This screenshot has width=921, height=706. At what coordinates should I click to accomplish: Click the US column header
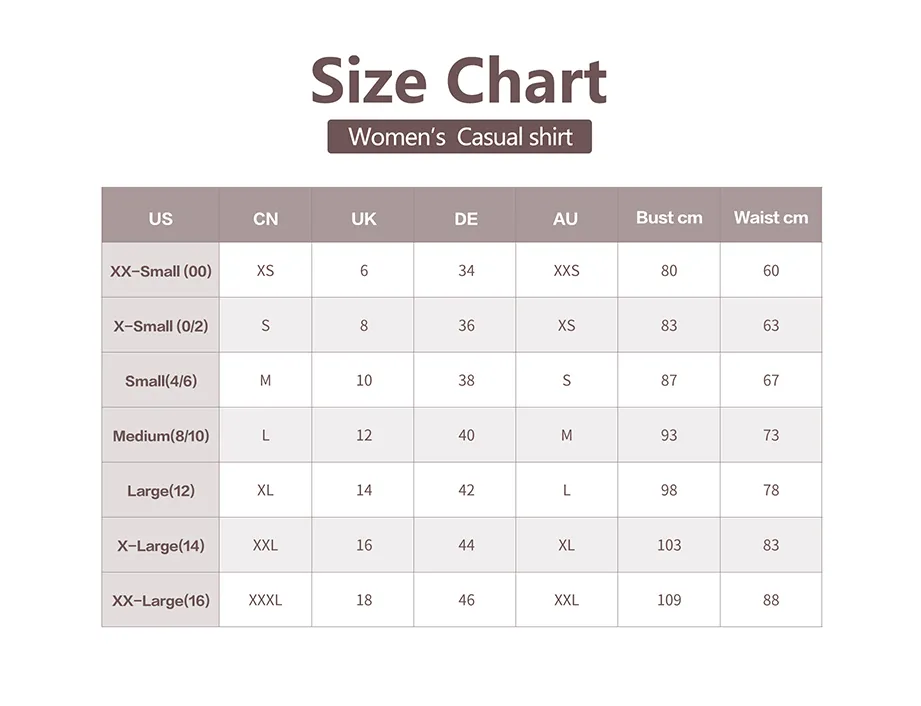click(160, 218)
